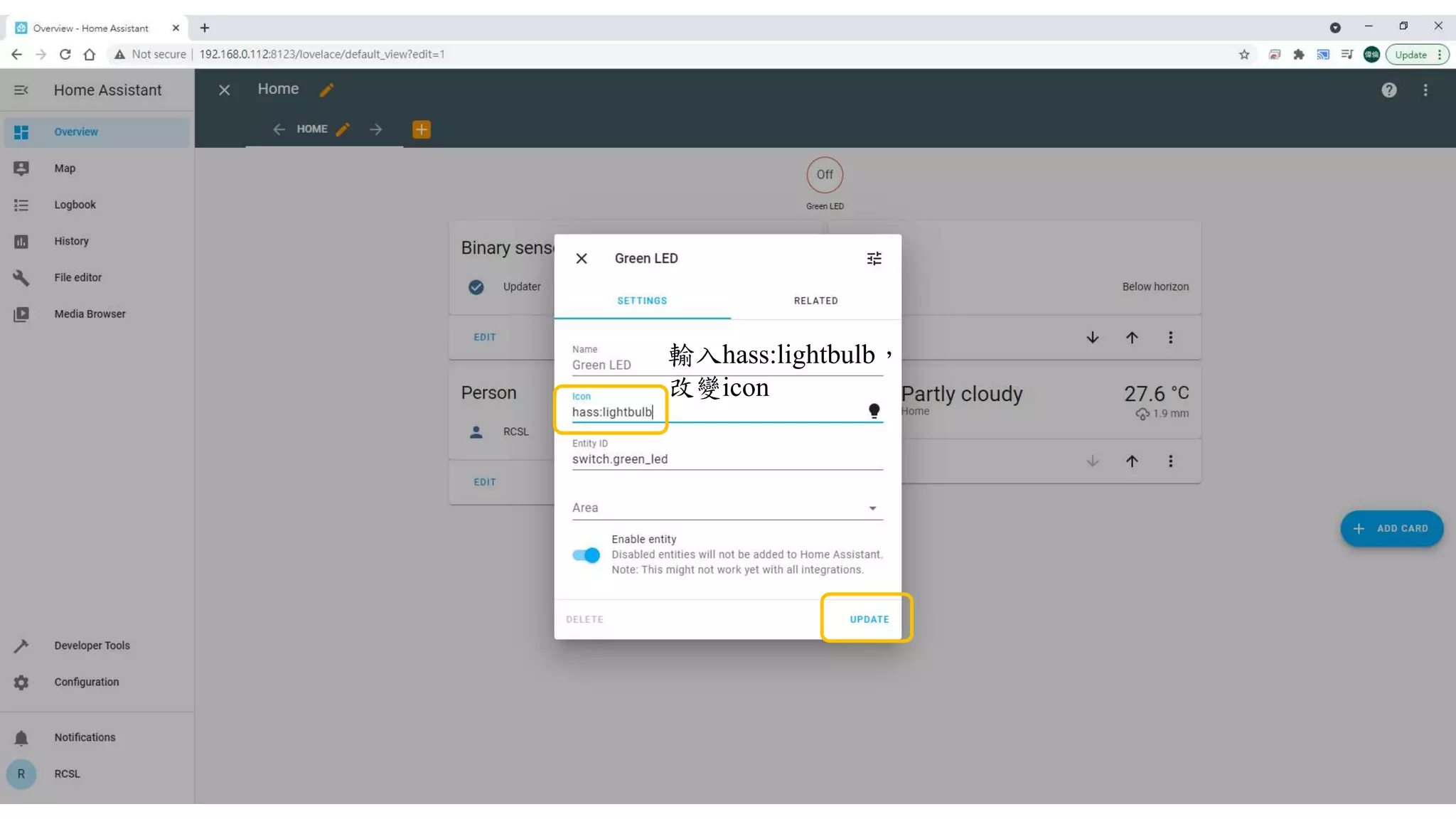Open the help question mark icon
This screenshot has width=1456, height=819.
(x=1388, y=90)
